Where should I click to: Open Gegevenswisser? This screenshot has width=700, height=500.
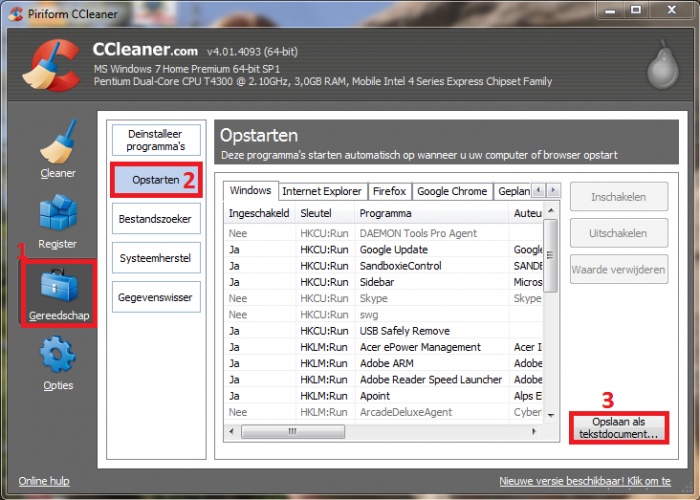click(x=156, y=297)
